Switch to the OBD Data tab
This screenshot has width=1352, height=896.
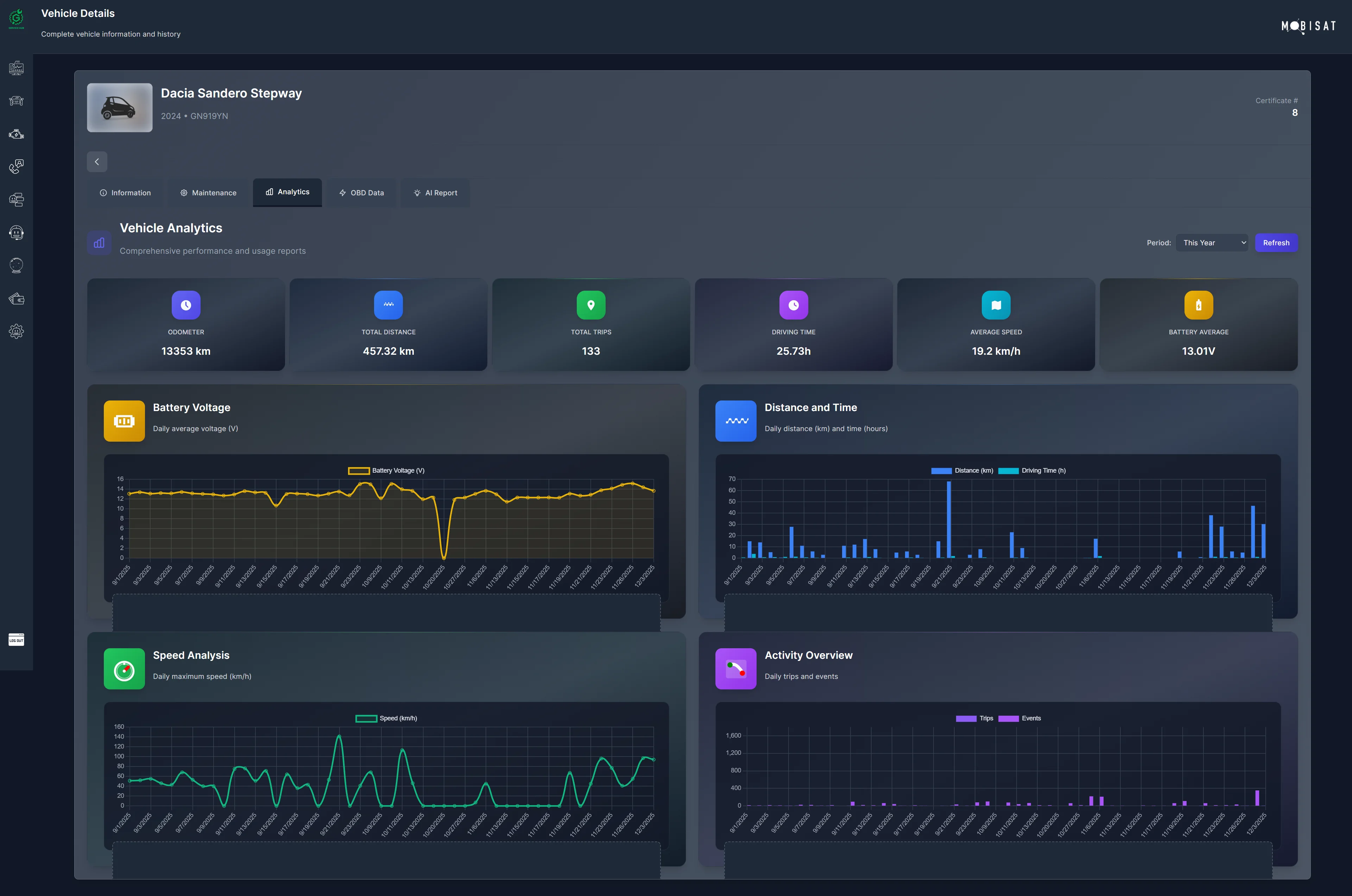coord(361,193)
